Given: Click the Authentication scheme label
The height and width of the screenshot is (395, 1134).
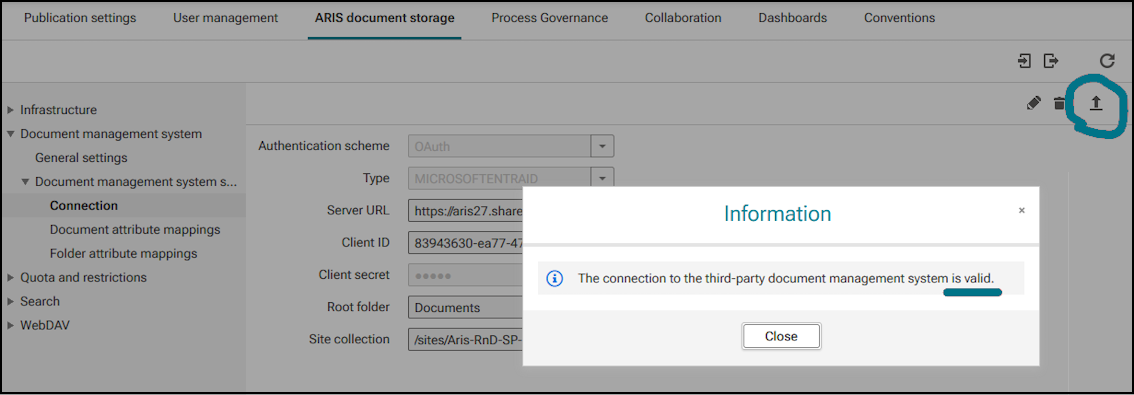Looking at the screenshot, I should coord(324,146).
